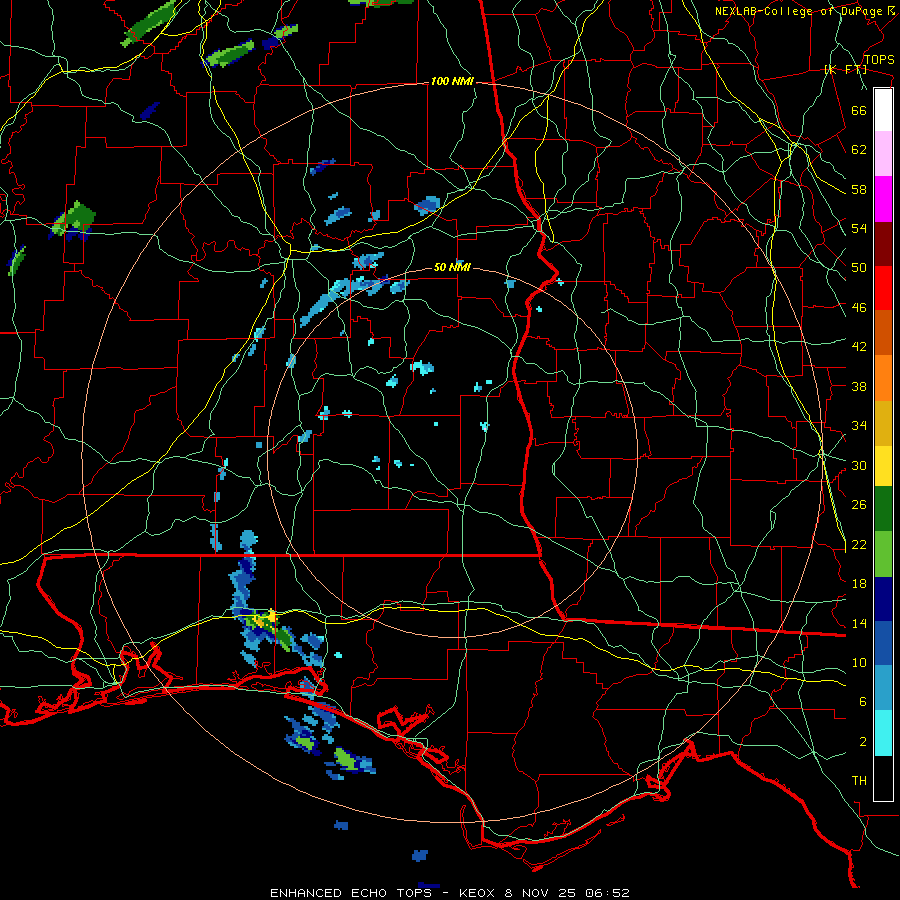The image size is (900, 900).
Task: Click the "2" legend value
Action: pos(862,742)
